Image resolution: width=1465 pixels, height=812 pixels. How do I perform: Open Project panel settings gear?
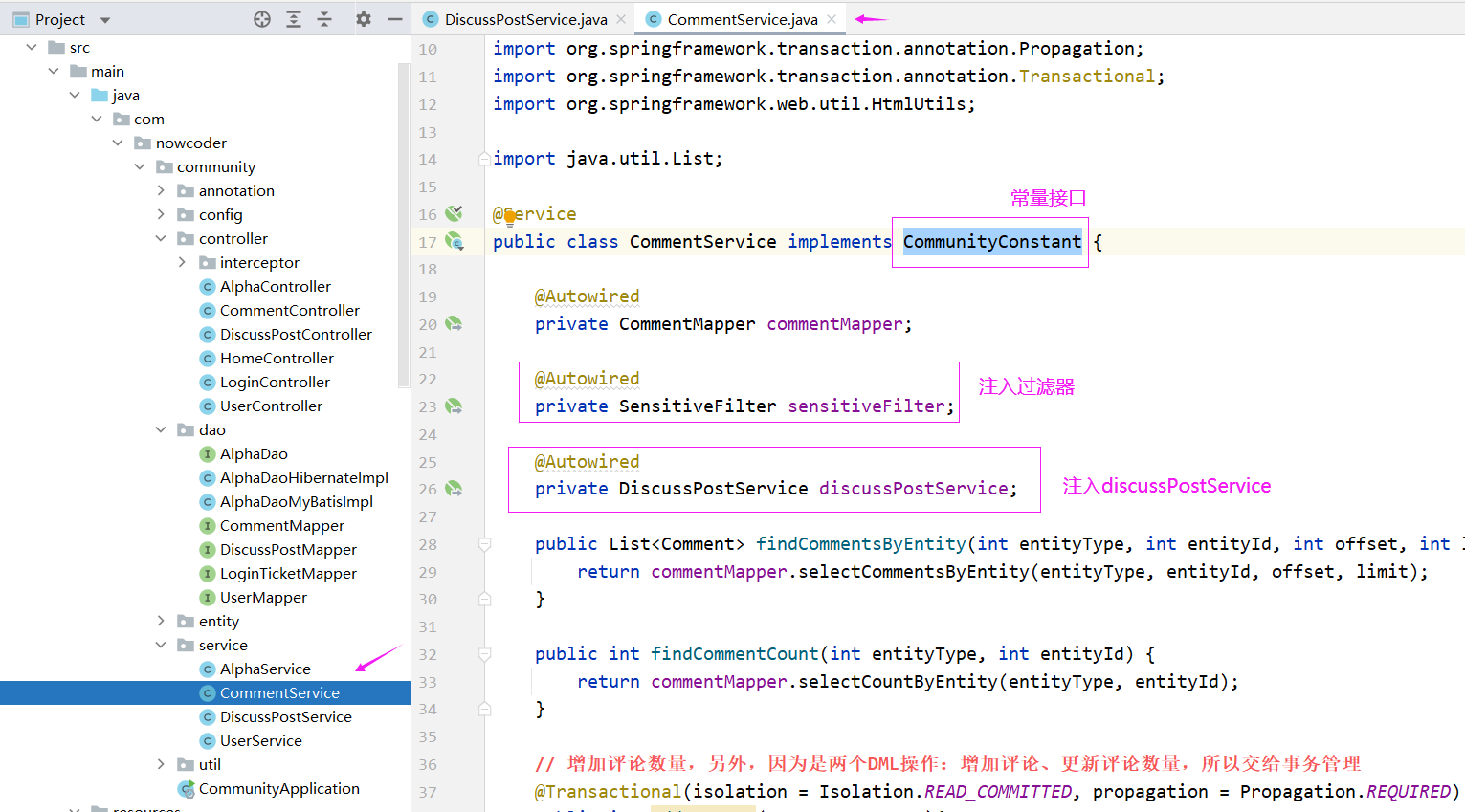(x=364, y=19)
